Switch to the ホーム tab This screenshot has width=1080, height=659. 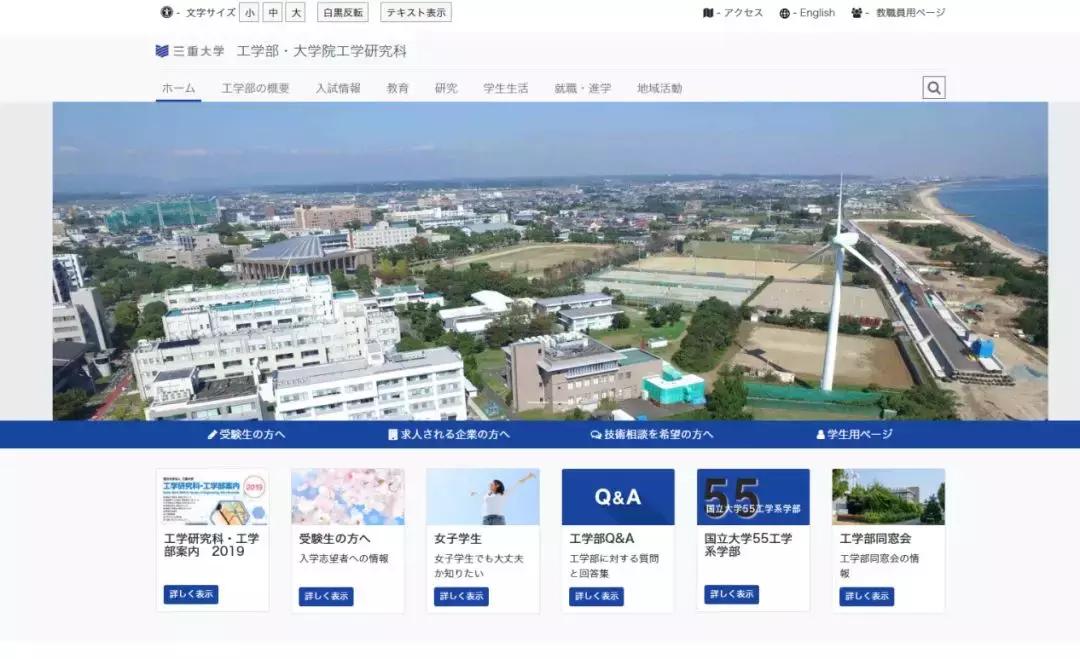coord(176,88)
